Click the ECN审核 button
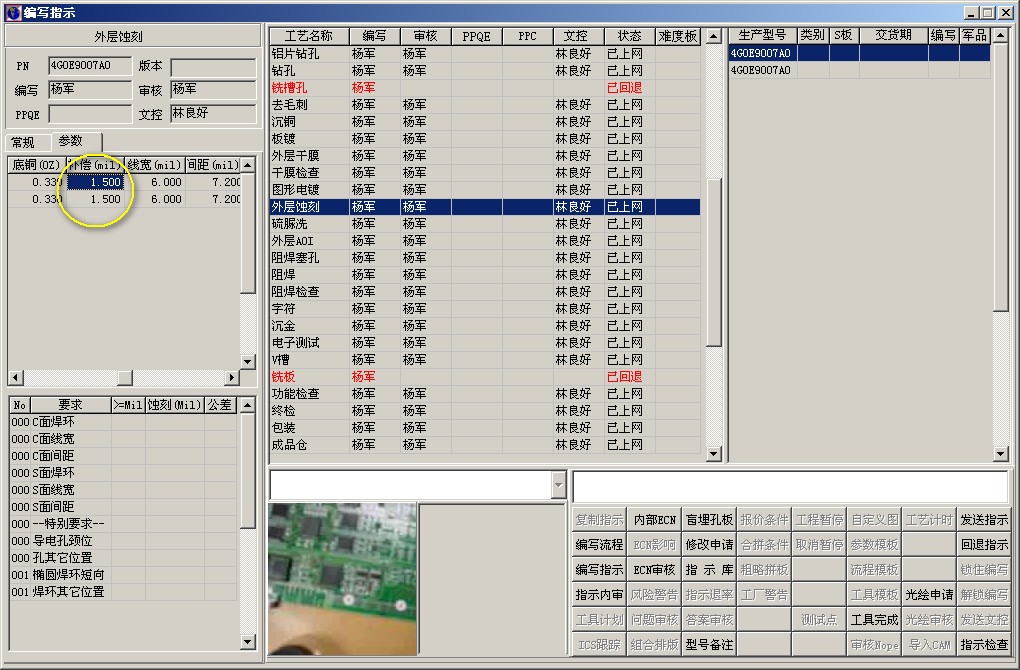The height and width of the screenshot is (670, 1020). [654, 570]
